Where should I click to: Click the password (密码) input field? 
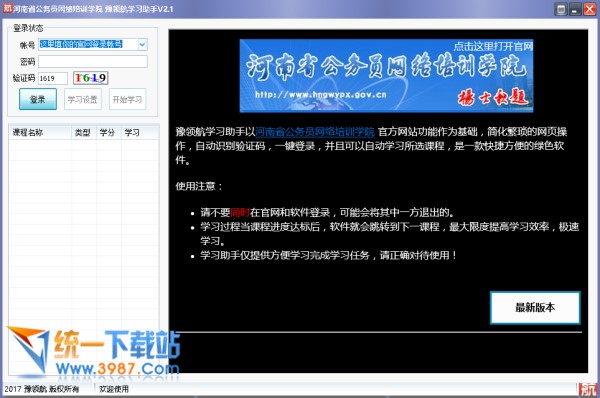[93, 61]
